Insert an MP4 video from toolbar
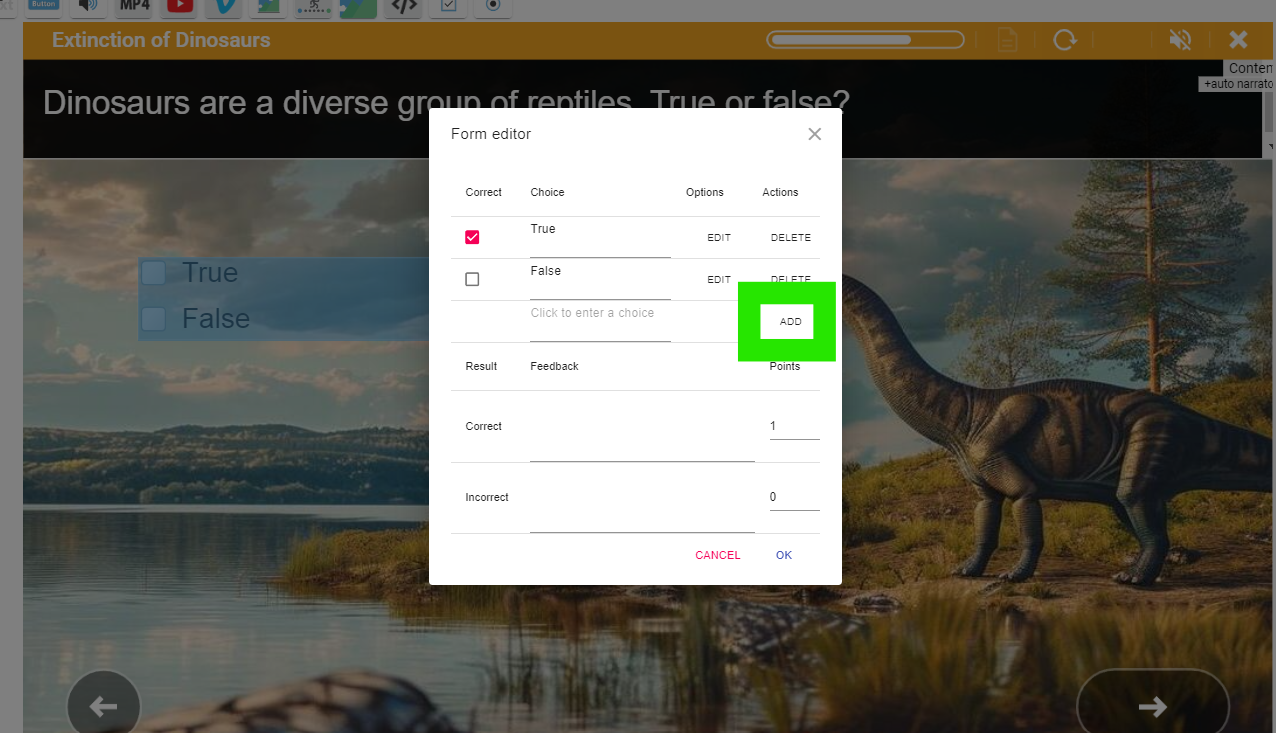The height and width of the screenshot is (733, 1276). [x=134, y=6]
